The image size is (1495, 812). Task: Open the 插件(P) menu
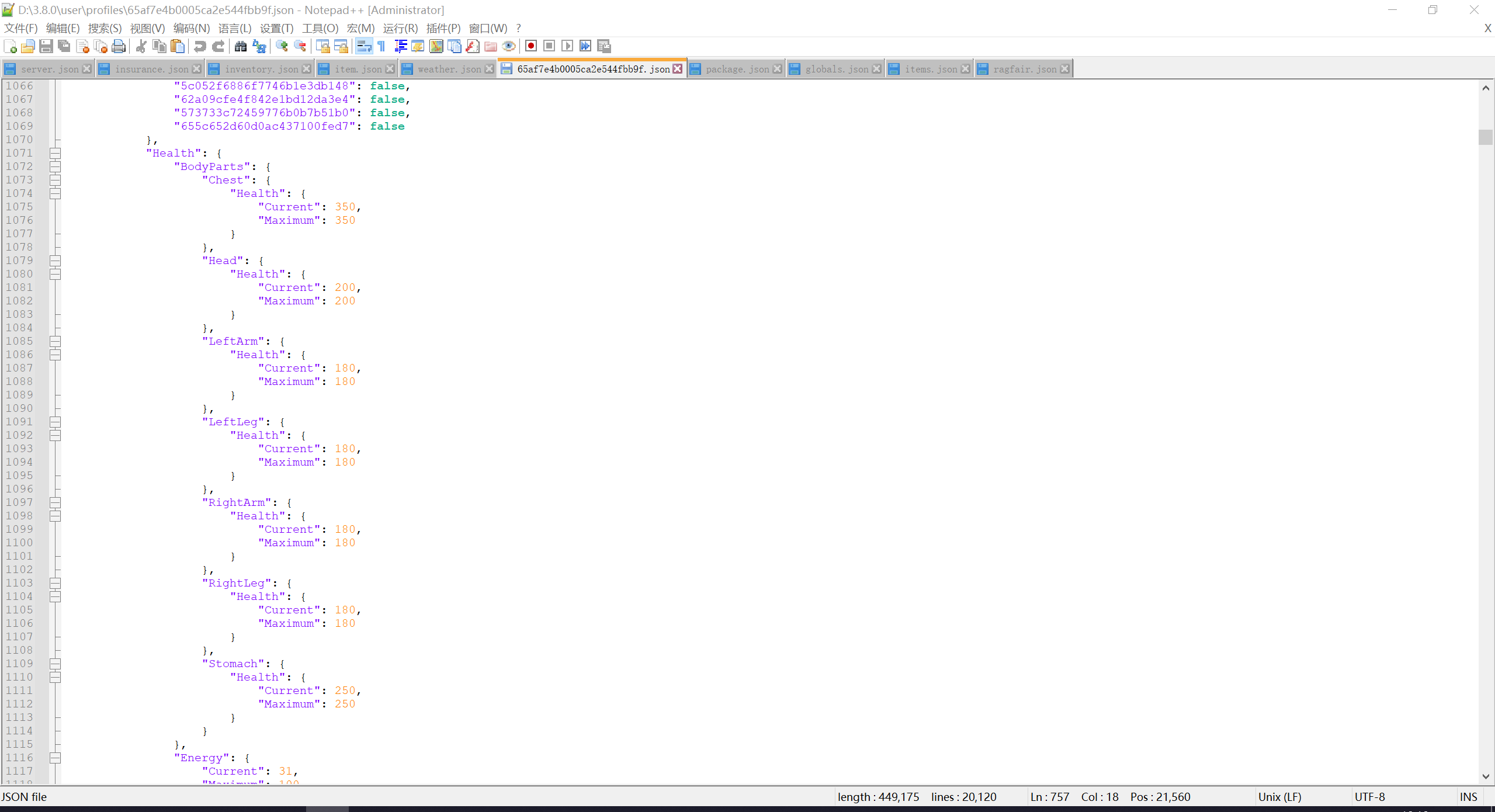pyautogui.click(x=443, y=28)
